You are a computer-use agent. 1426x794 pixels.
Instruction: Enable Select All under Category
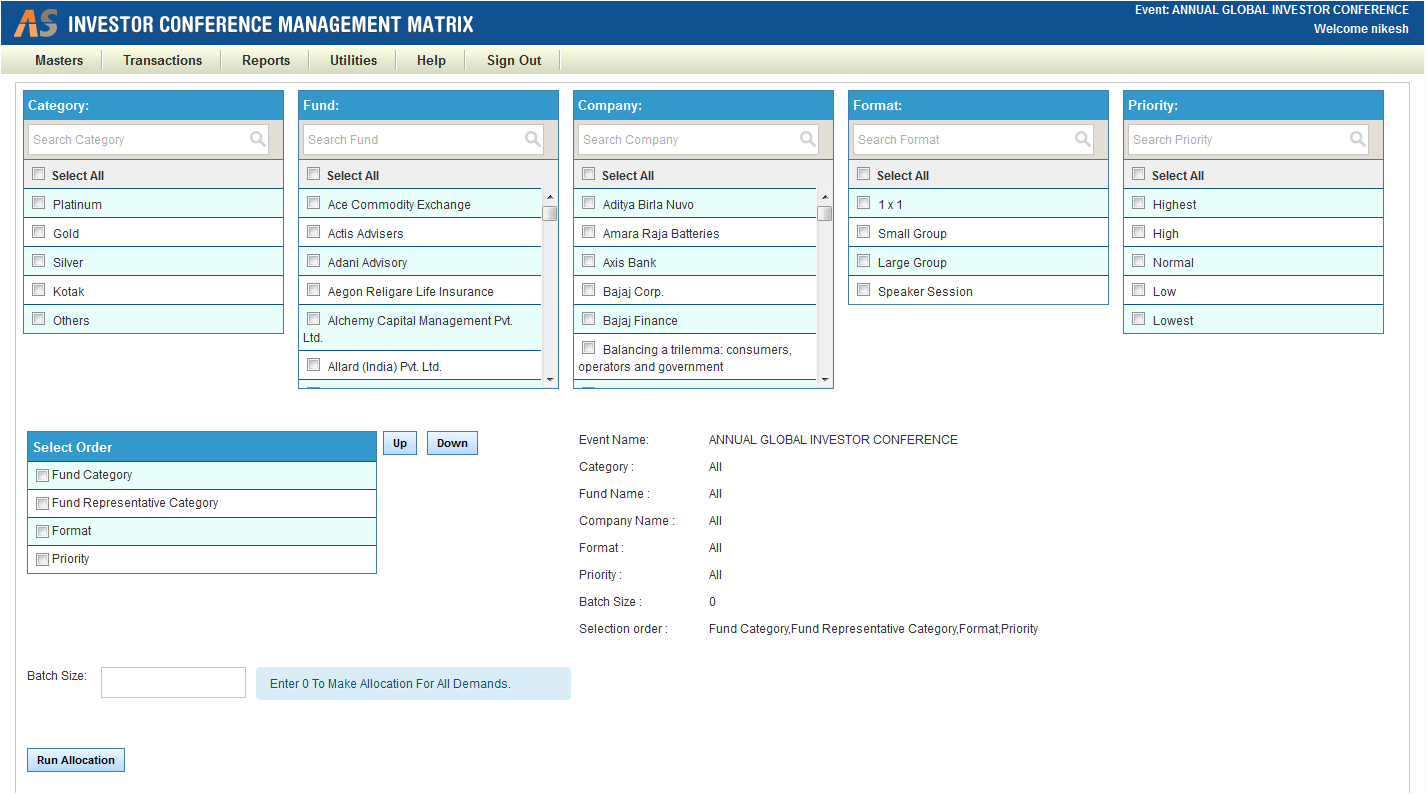(38, 173)
